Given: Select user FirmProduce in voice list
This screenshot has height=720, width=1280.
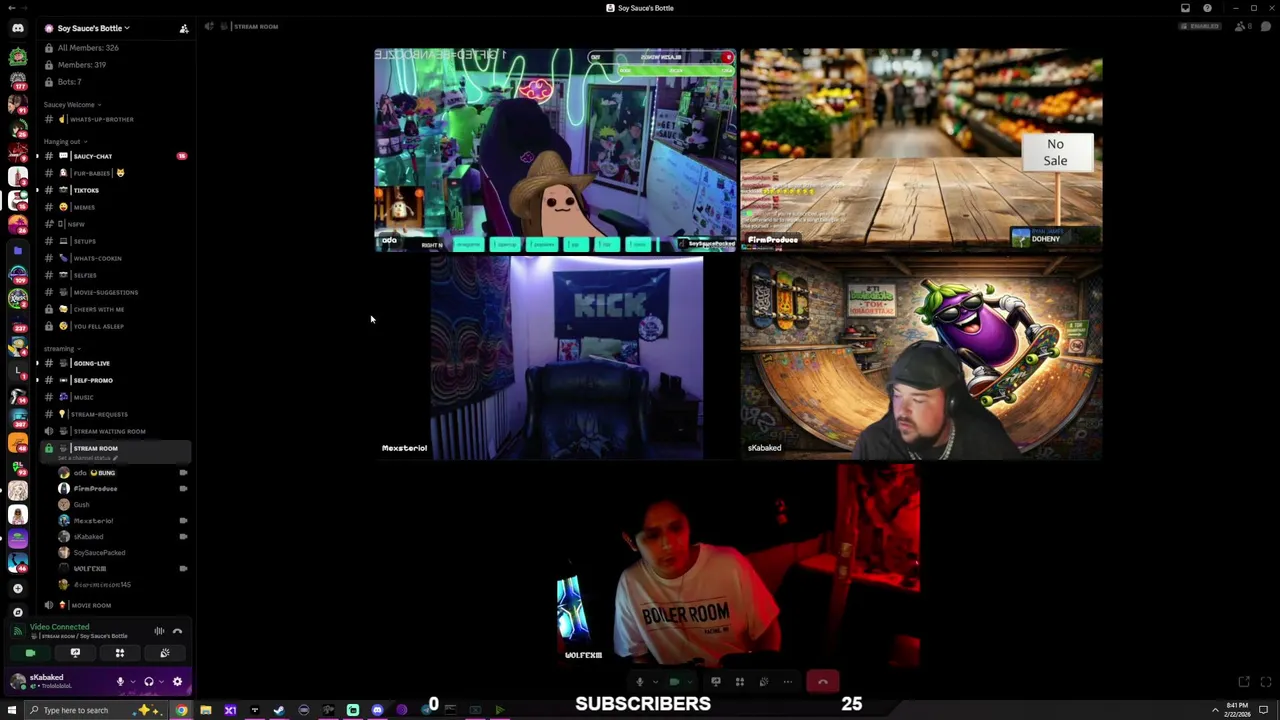Looking at the screenshot, I should [x=122, y=488].
